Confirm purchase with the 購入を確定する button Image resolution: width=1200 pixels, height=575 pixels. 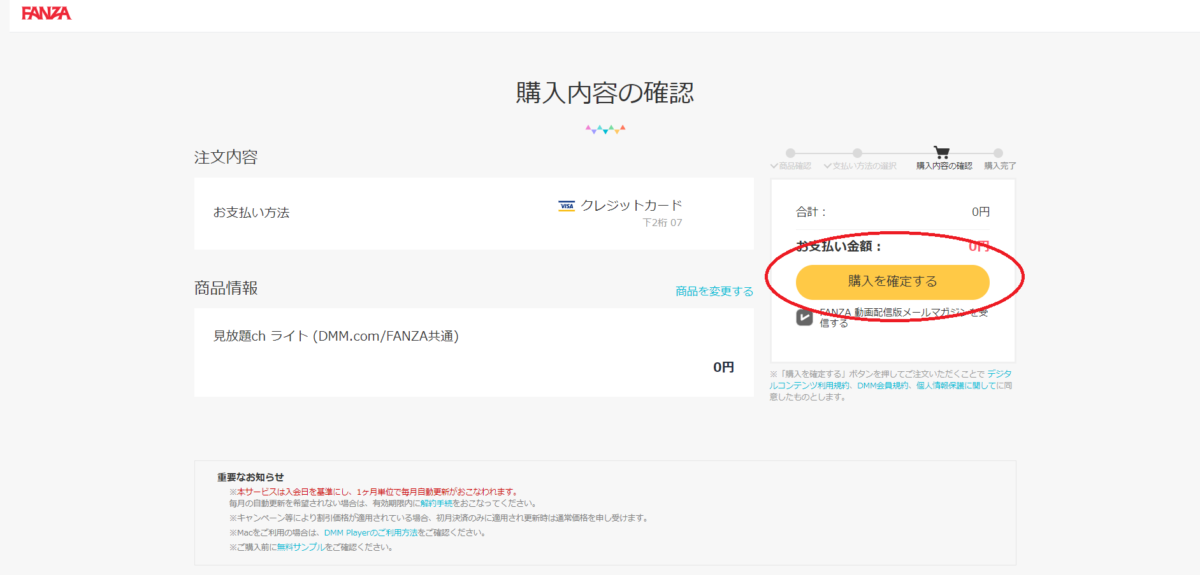coord(893,281)
